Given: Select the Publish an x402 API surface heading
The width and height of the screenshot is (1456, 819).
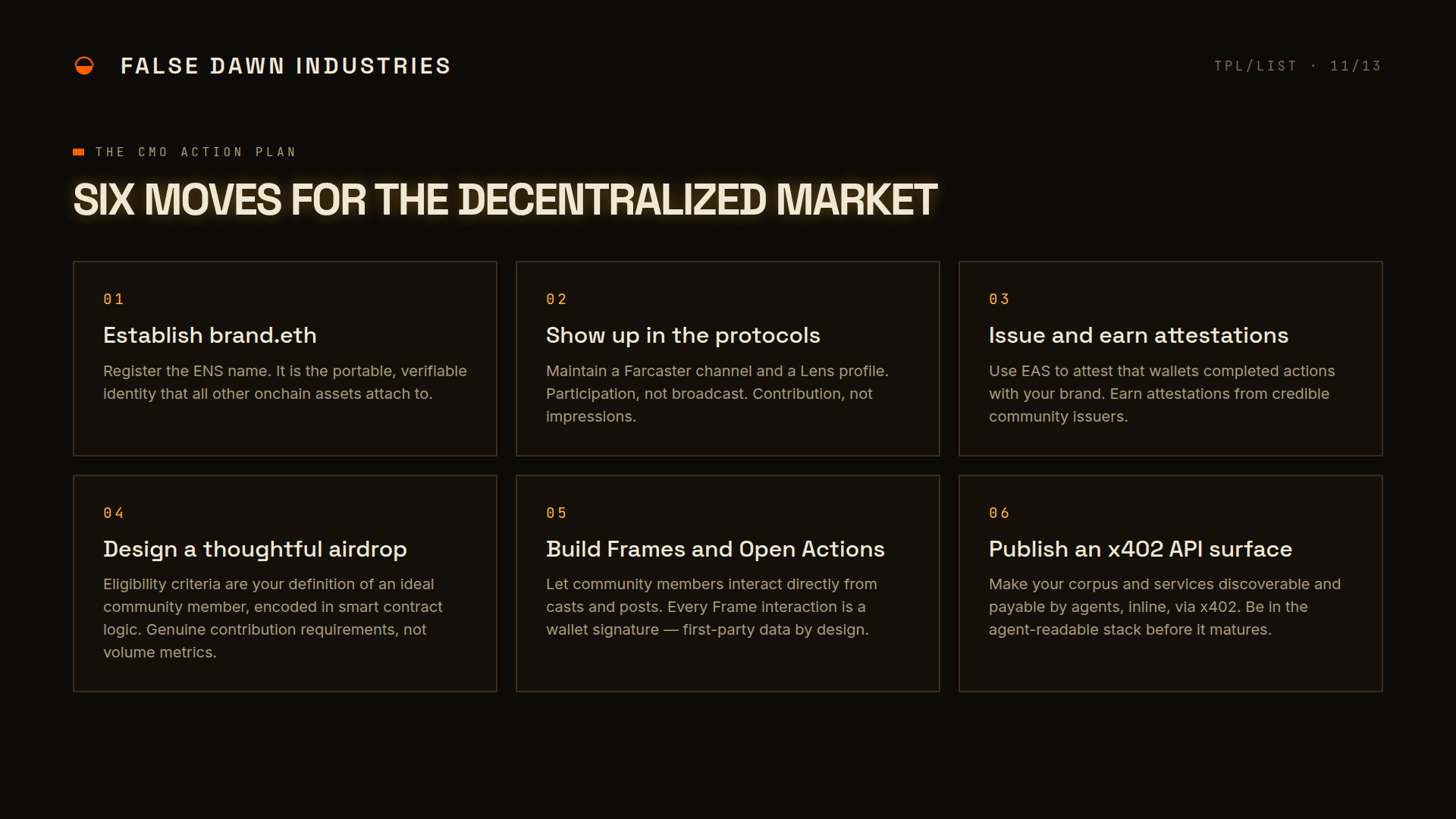Looking at the screenshot, I should tap(1141, 549).
